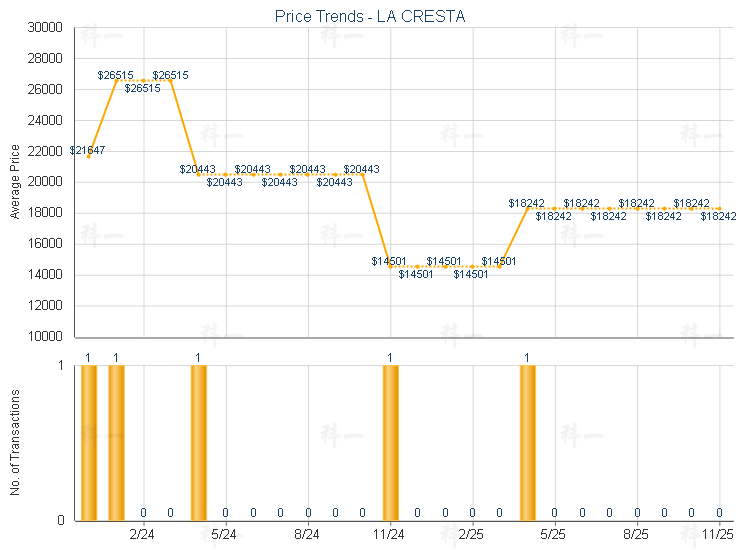Click the 8/25 x-axis date label
The width and height of the screenshot is (740, 550).
[x=637, y=535]
